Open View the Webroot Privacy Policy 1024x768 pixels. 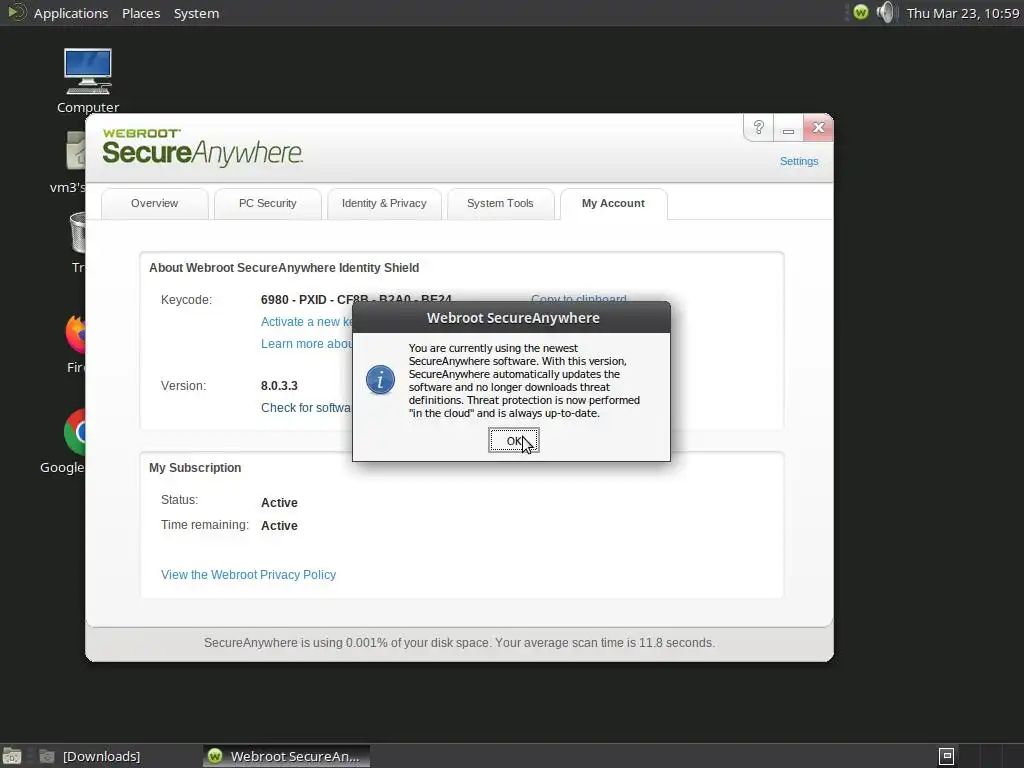tap(248, 575)
